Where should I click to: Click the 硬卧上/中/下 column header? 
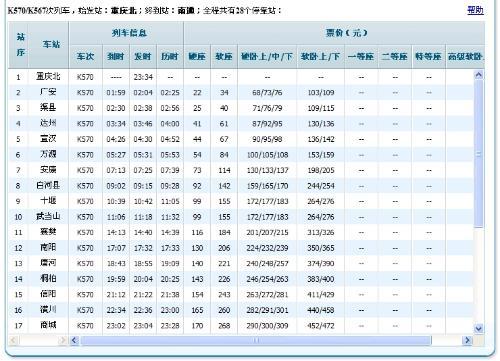point(267,57)
